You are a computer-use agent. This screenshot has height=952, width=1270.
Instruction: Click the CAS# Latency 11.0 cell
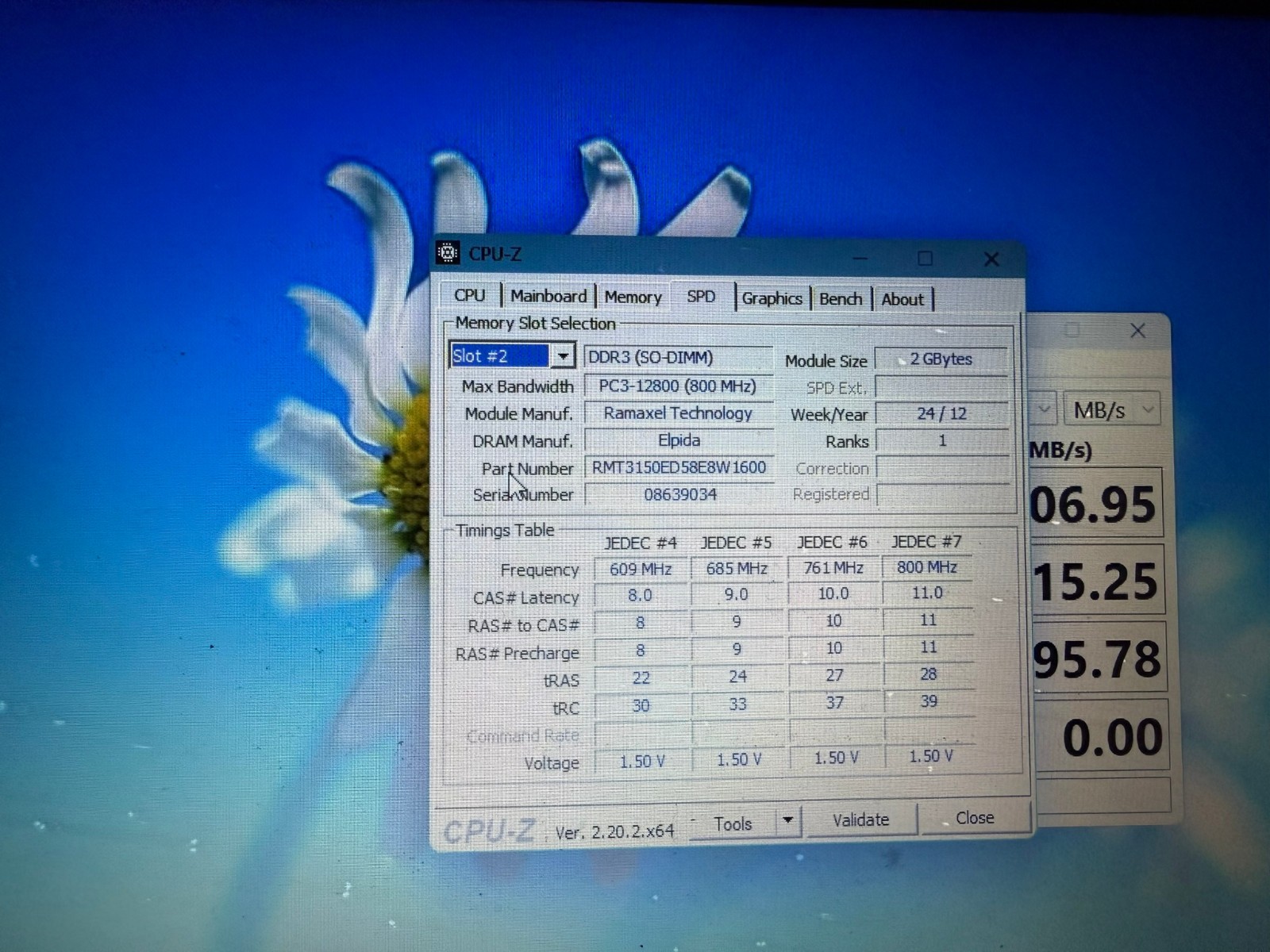[x=927, y=593]
